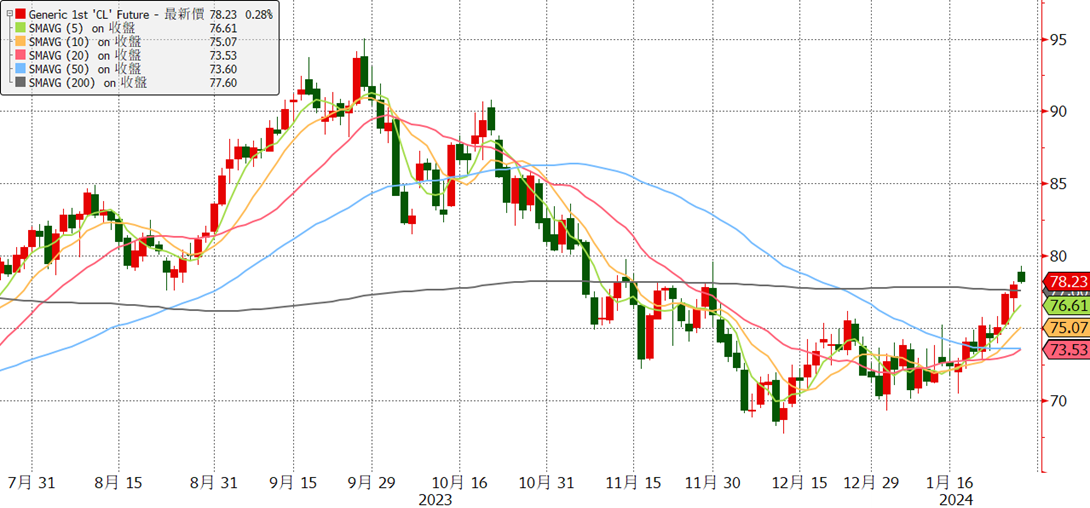Click the 2023 year label on time axis
This screenshot has width=1090, height=508.
[435, 500]
